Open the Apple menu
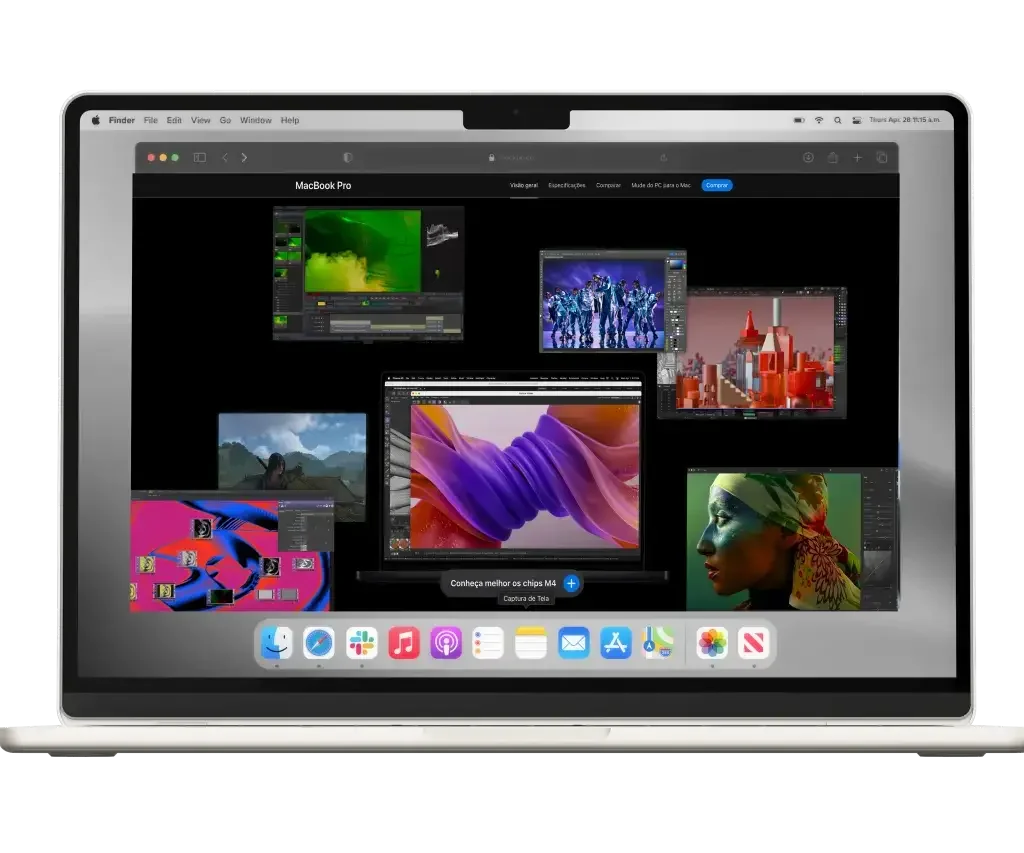1024x853 pixels. click(x=96, y=120)
